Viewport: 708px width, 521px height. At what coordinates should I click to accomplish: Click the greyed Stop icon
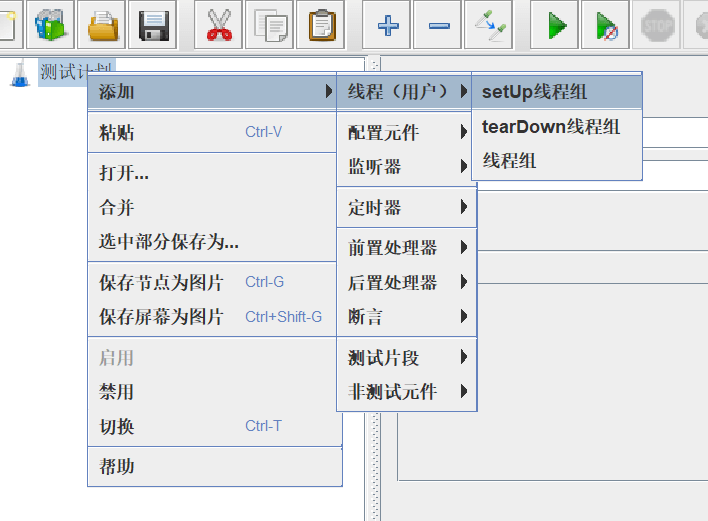[x=656, y=25]
